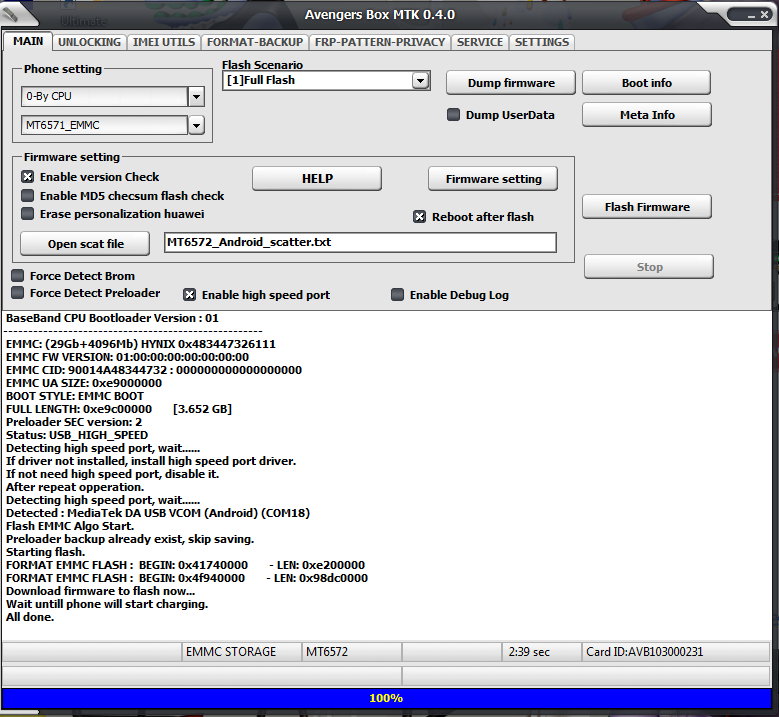779x717 pixels.
Task: Enable MD5 checsum flash check checkbox
Action: click(x=28, y=196)
